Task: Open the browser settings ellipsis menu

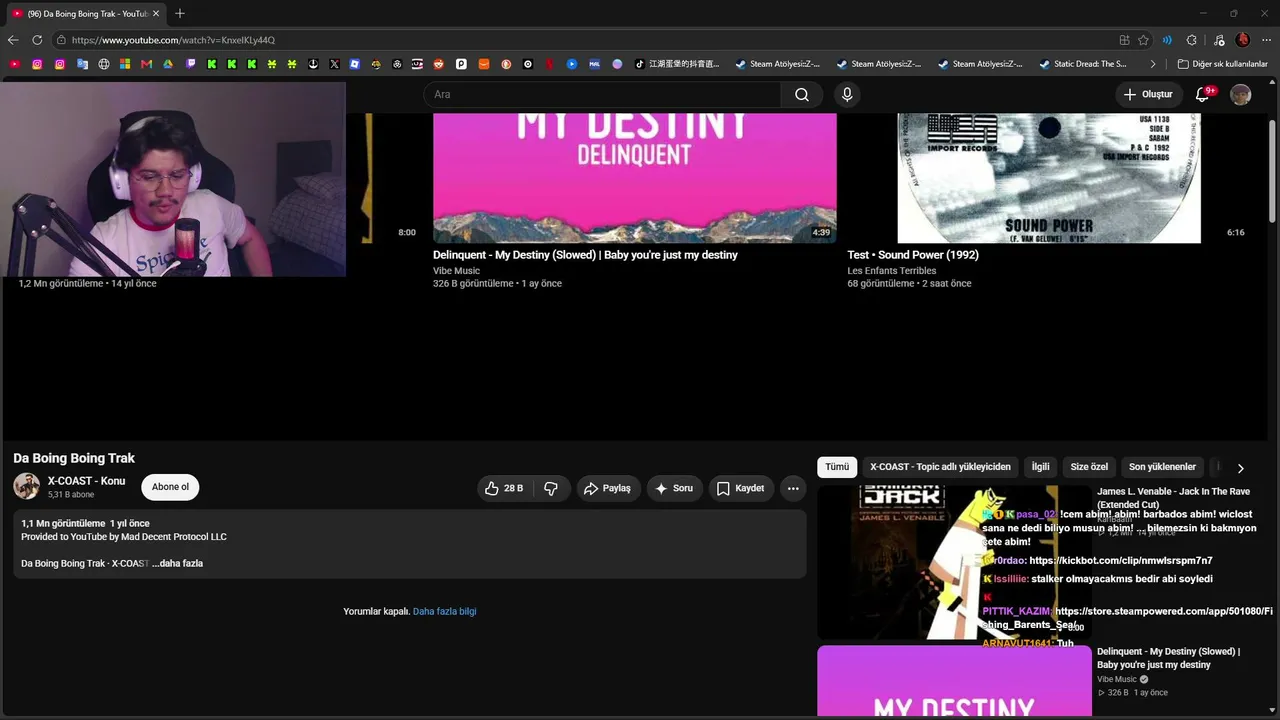Action: point(1266,40)
